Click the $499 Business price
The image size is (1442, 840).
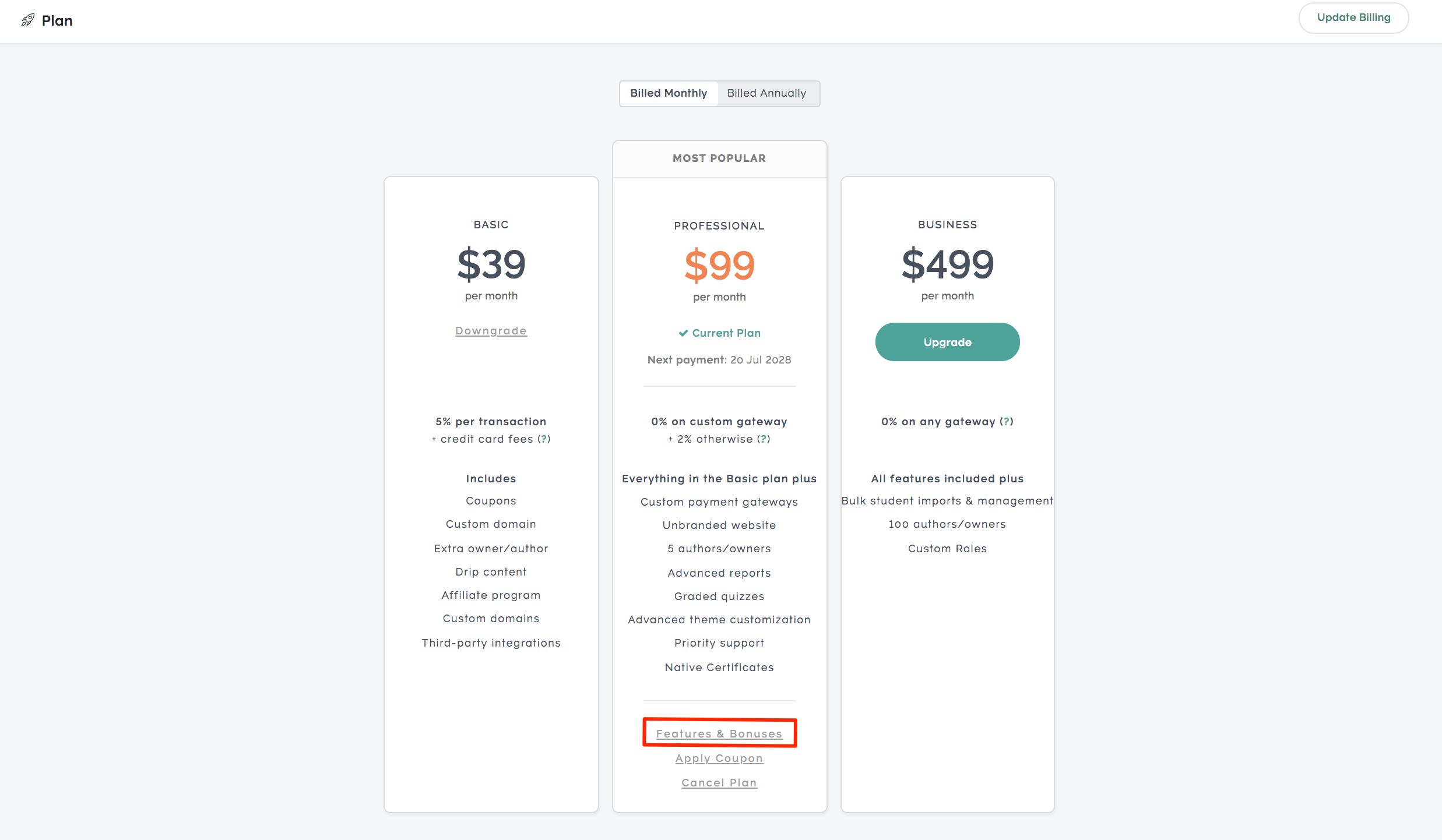947,264
